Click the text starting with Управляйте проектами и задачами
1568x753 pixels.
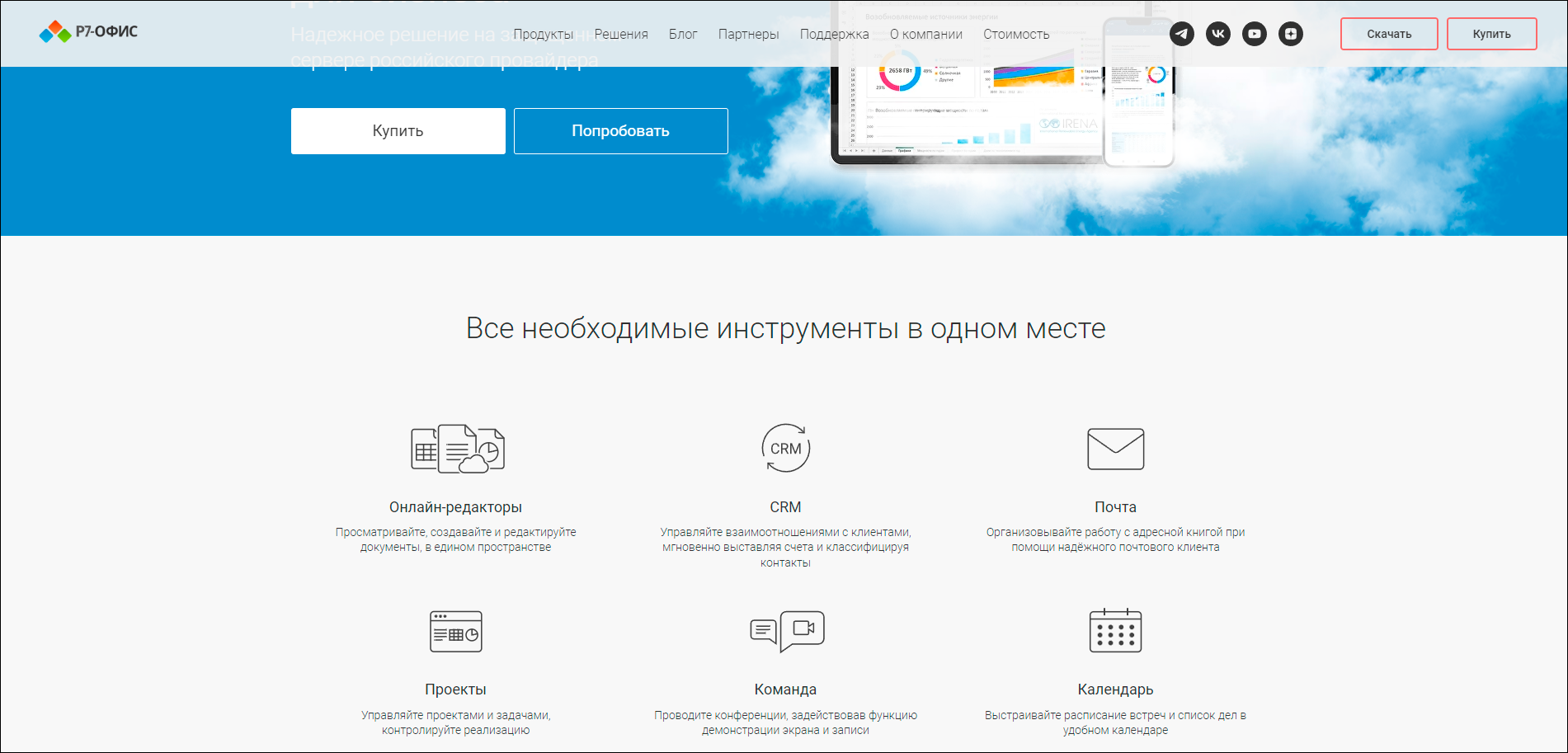click(456, 722)
